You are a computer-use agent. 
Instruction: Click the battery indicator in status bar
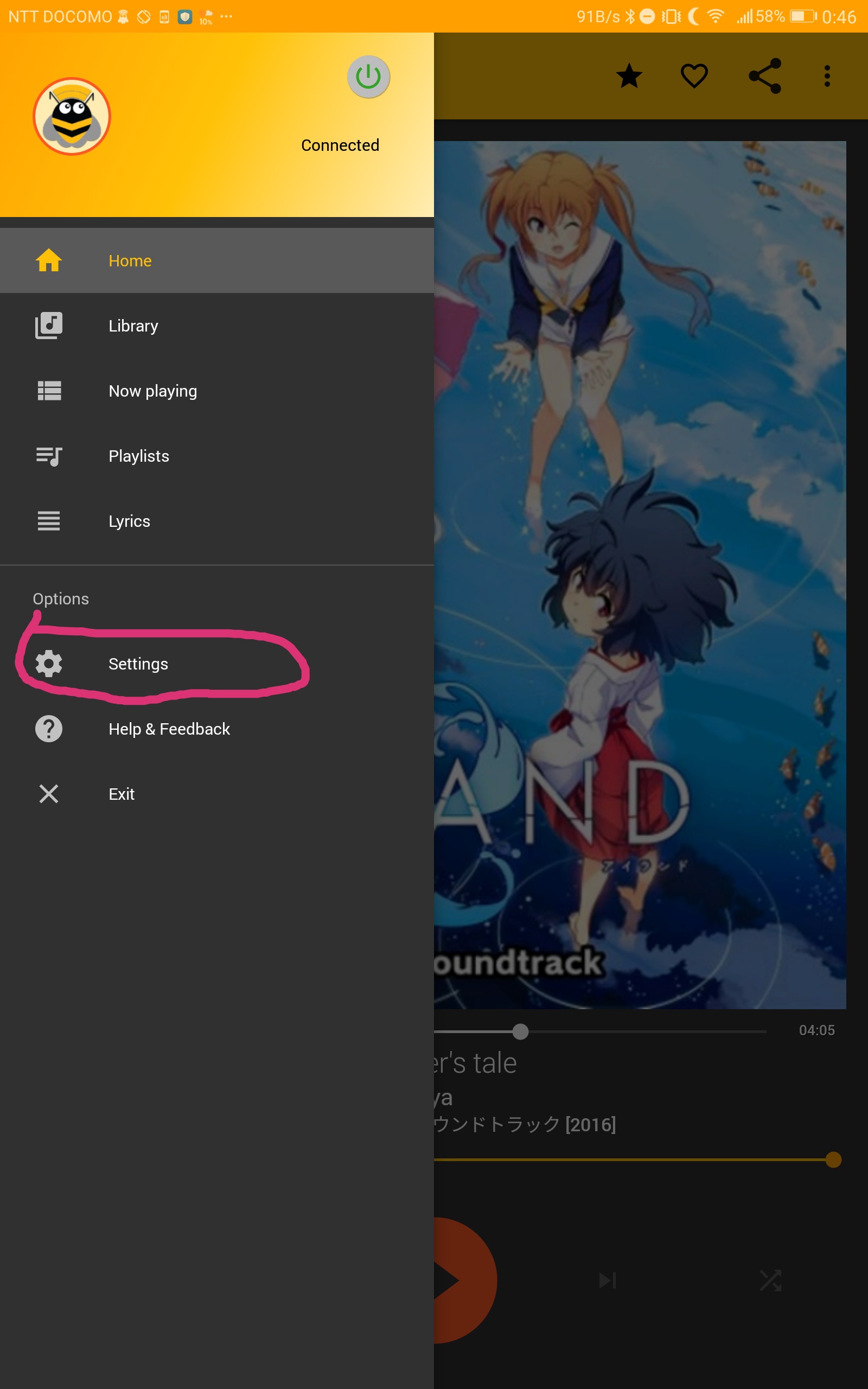point(803,16)
